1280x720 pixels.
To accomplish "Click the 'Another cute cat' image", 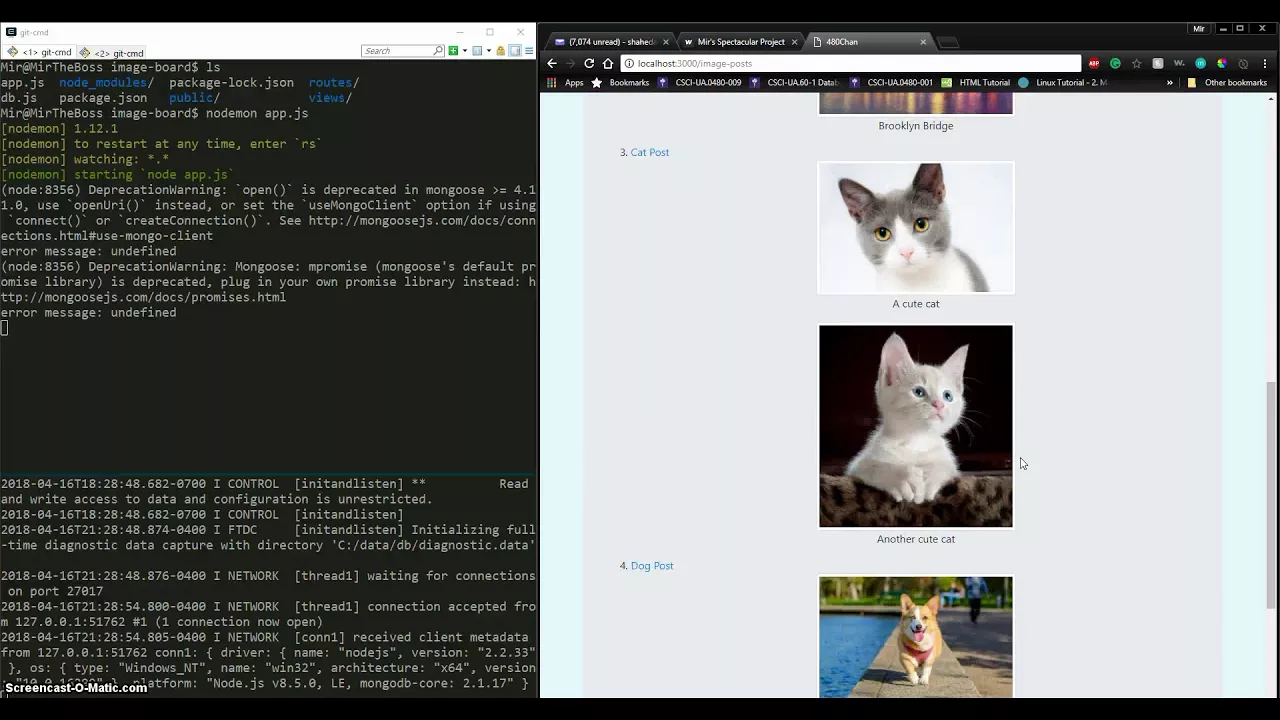I will [916, 426].
